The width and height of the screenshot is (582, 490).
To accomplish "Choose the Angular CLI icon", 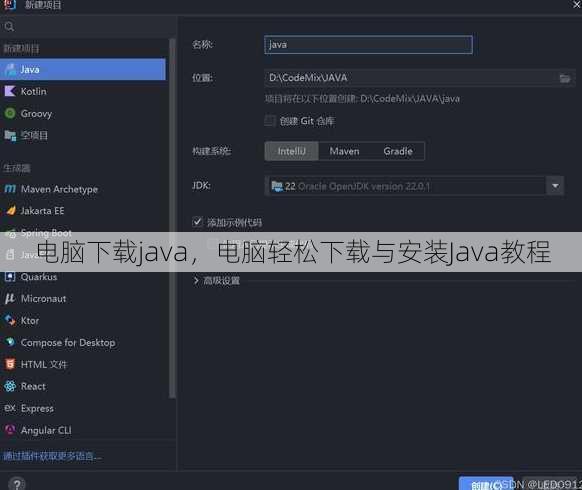I will [10, 430].
